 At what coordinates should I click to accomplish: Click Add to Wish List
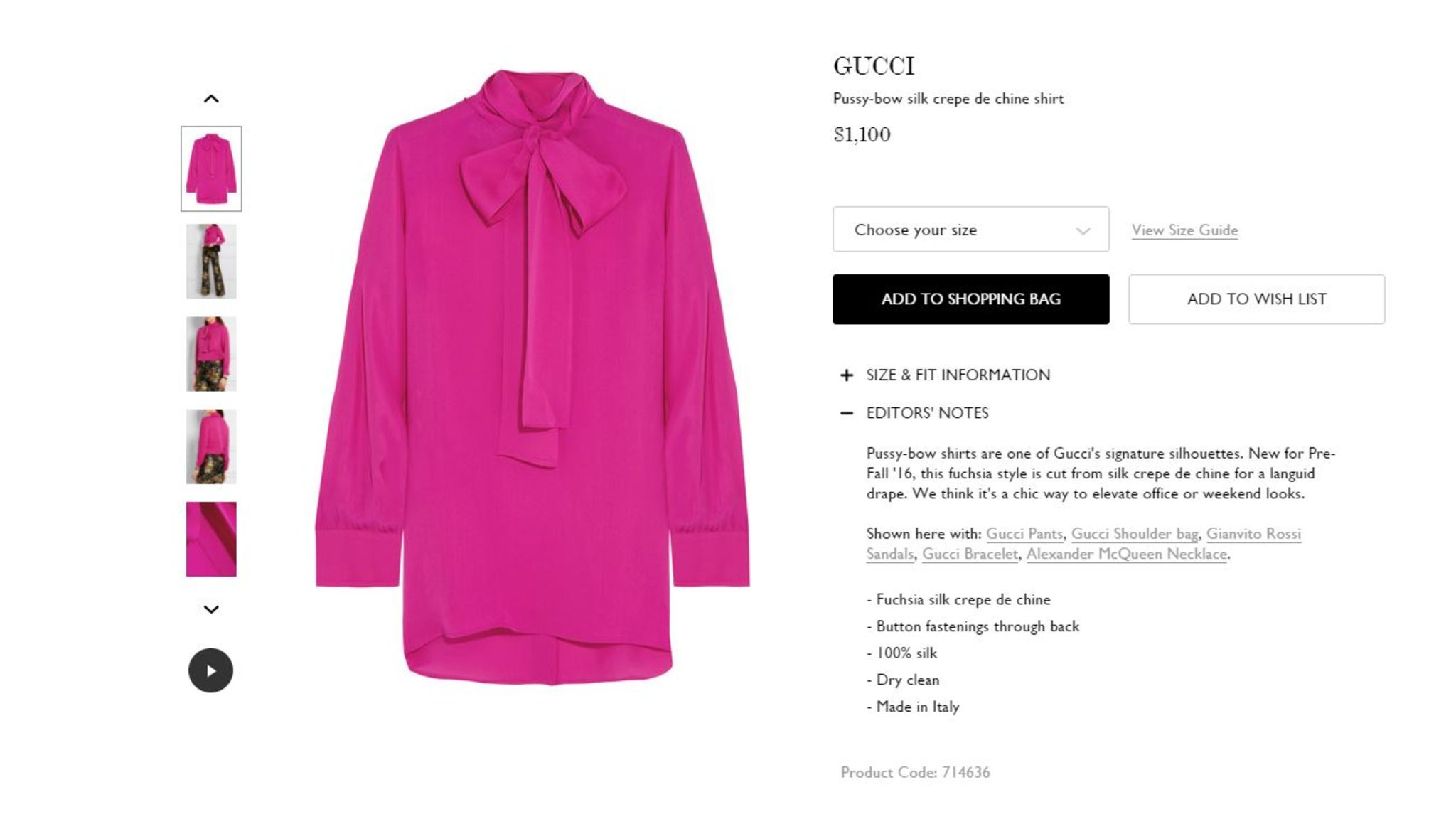(1256, 299)
